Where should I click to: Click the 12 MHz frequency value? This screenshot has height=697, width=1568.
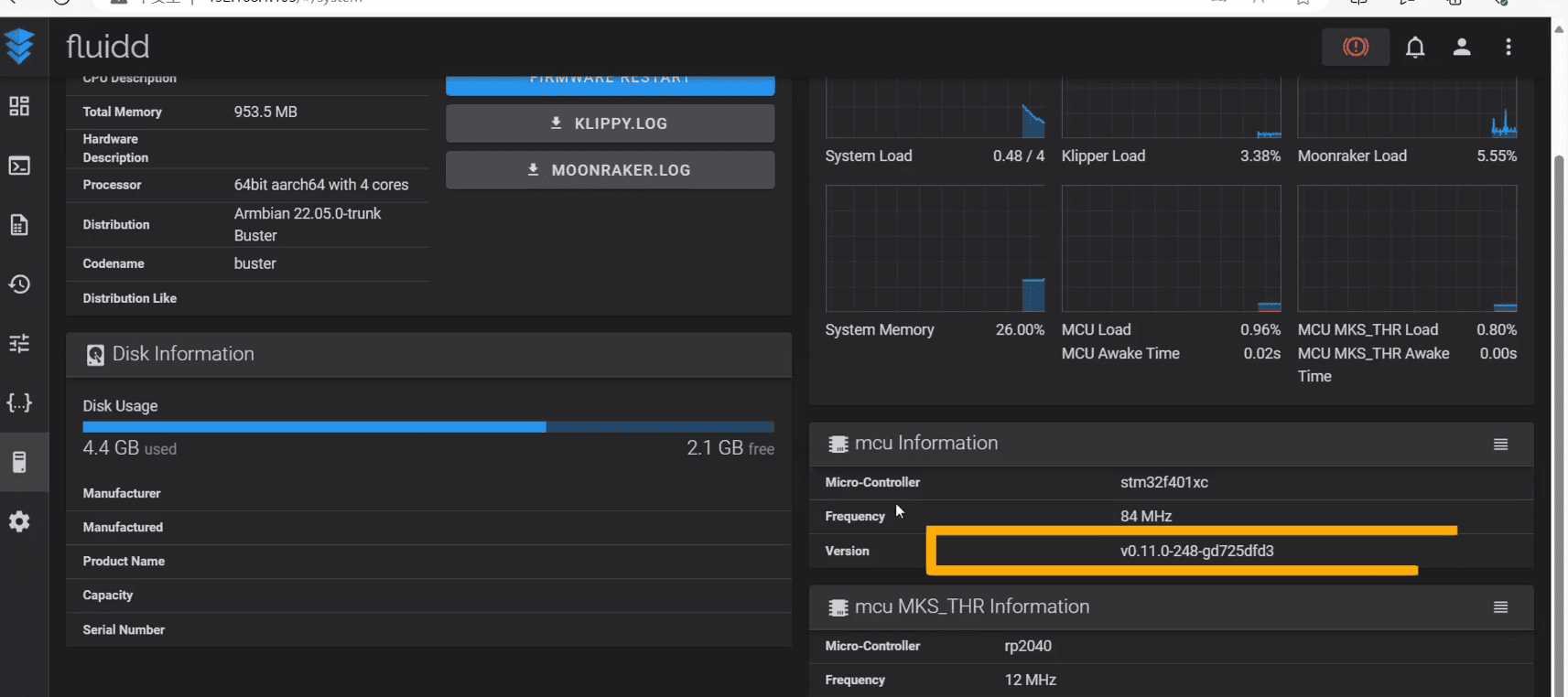click(1030, 680)
